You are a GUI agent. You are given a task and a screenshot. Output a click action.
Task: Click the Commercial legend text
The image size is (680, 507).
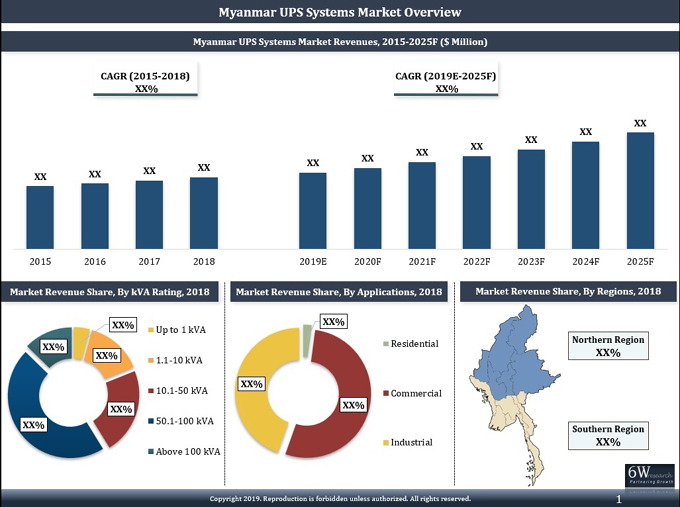416,393
